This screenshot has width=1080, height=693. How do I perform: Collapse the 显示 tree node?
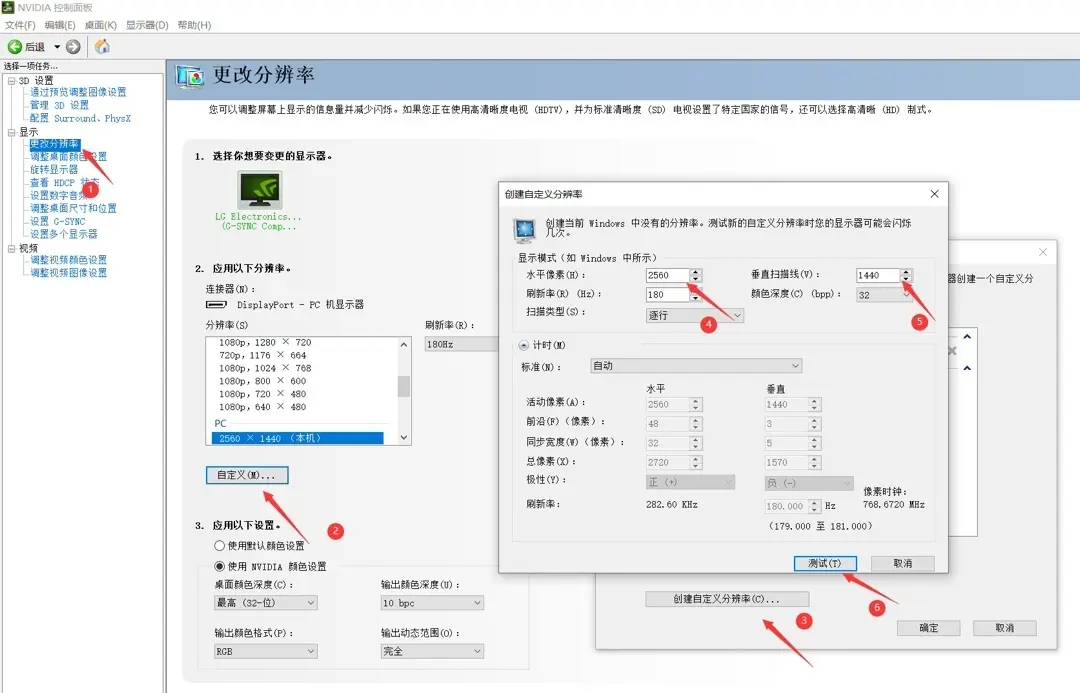tap(12, 132)
